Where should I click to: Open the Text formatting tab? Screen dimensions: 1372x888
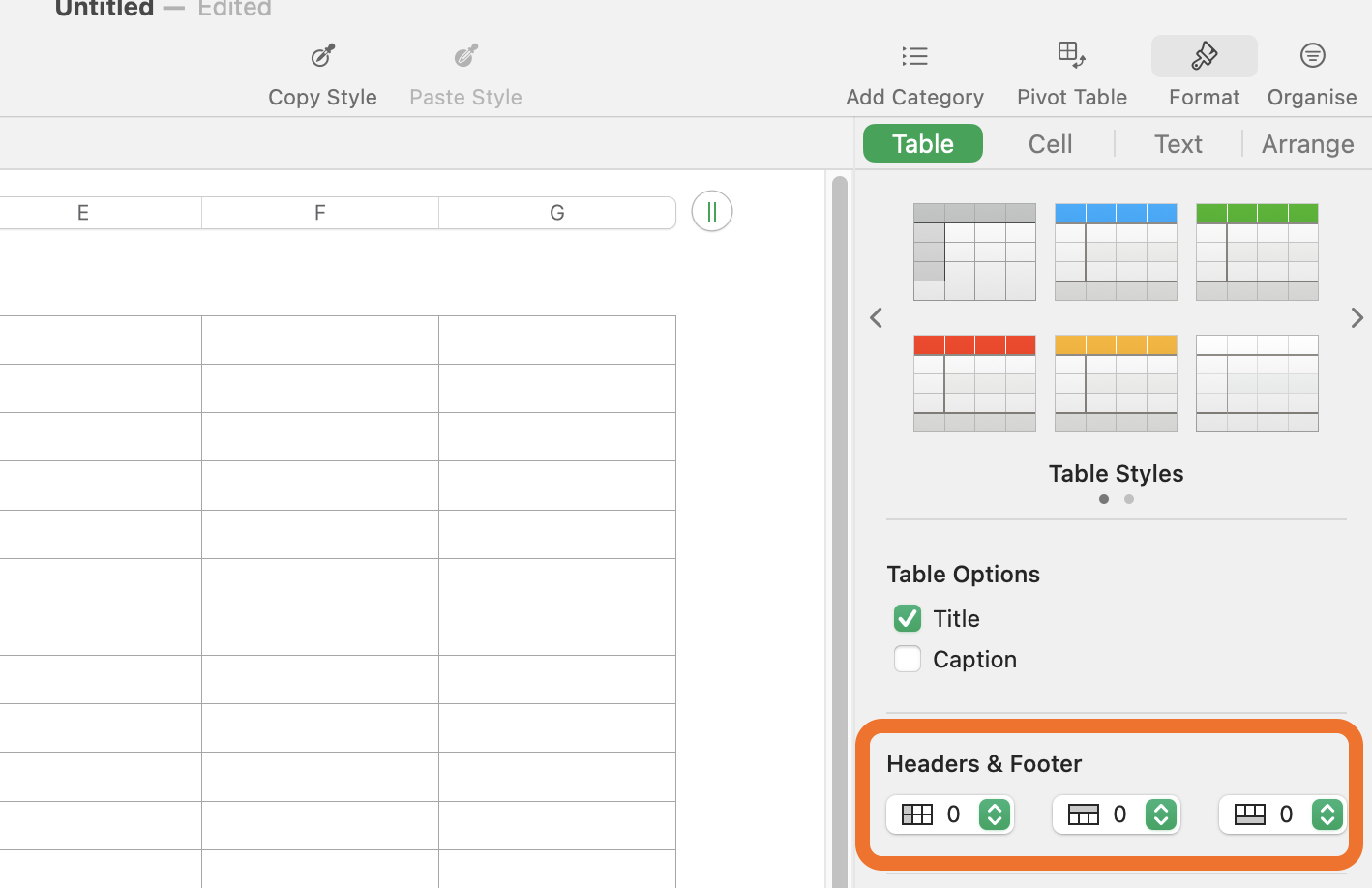1178,144
